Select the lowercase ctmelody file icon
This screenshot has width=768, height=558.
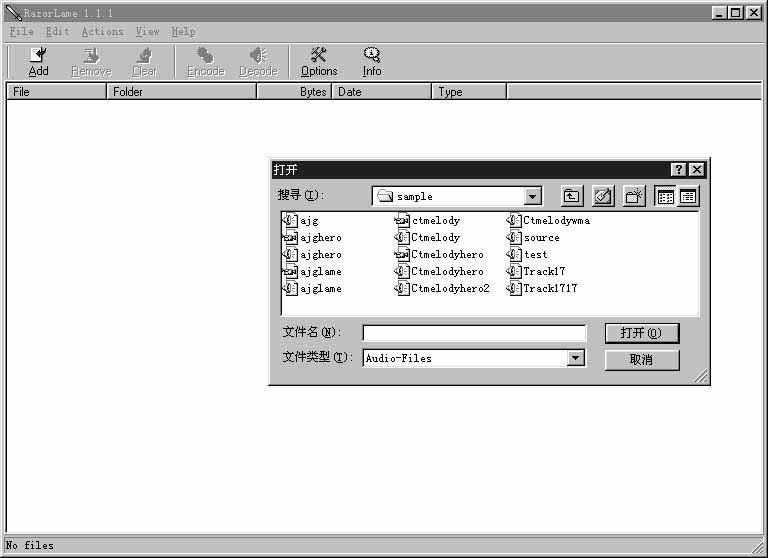point(402,220)
